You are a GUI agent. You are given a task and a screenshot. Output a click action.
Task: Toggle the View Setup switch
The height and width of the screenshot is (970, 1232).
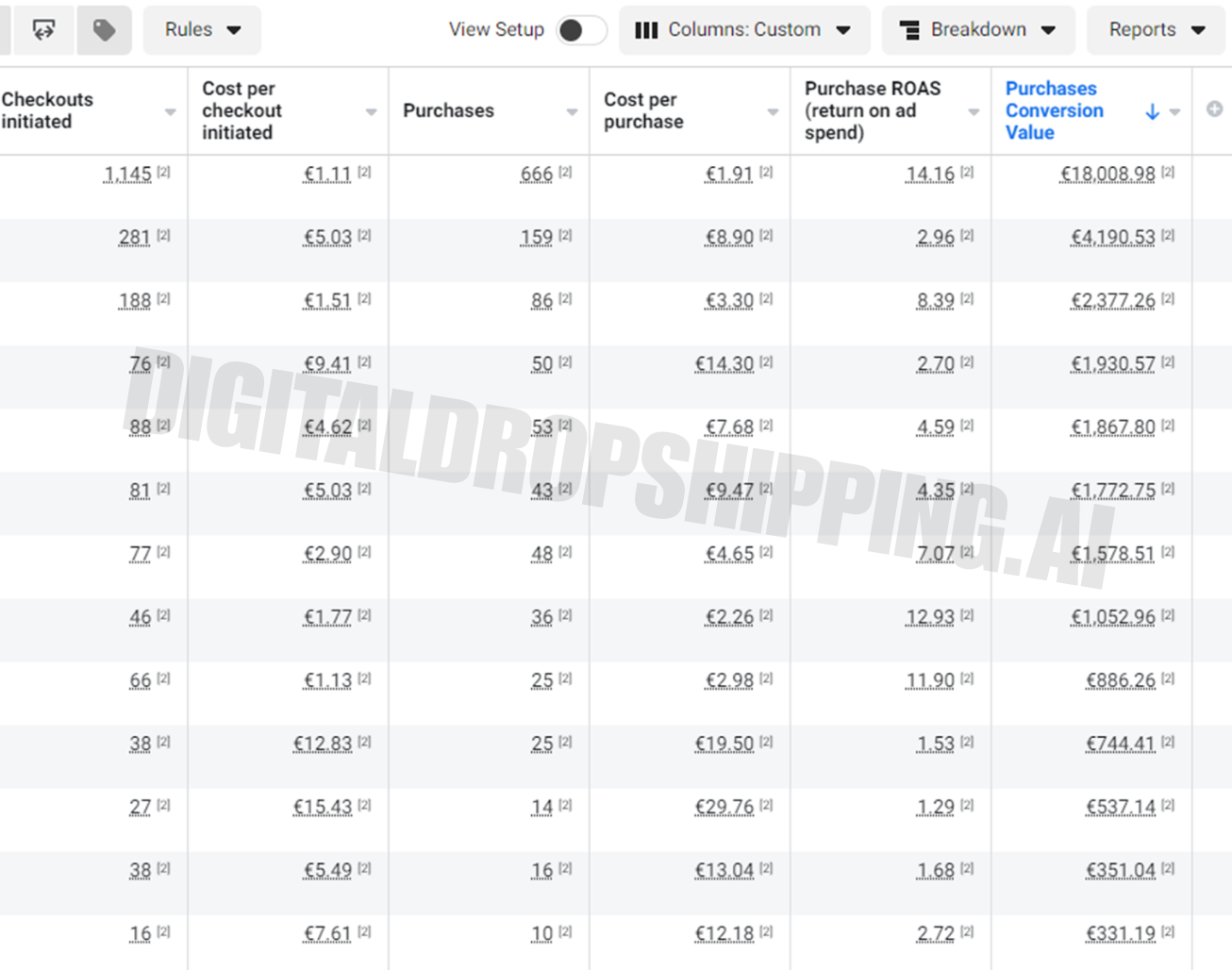pos(580,30)
